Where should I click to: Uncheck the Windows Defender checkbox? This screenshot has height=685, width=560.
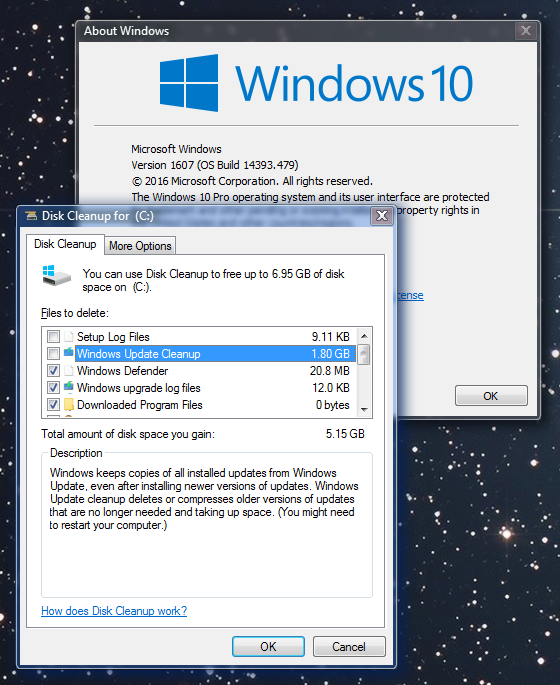pos(53,370)
